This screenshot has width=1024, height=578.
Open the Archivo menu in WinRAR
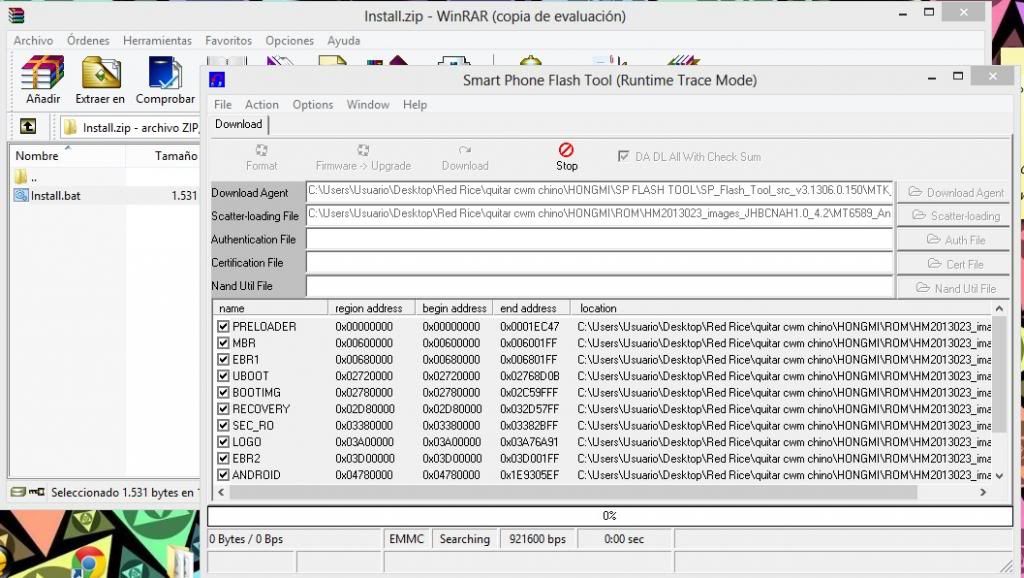click(x=33, y=40)
